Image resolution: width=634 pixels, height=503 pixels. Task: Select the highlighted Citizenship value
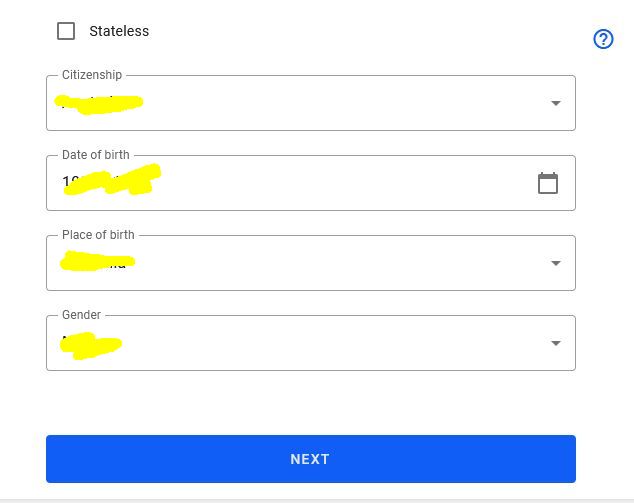[99, 104]
